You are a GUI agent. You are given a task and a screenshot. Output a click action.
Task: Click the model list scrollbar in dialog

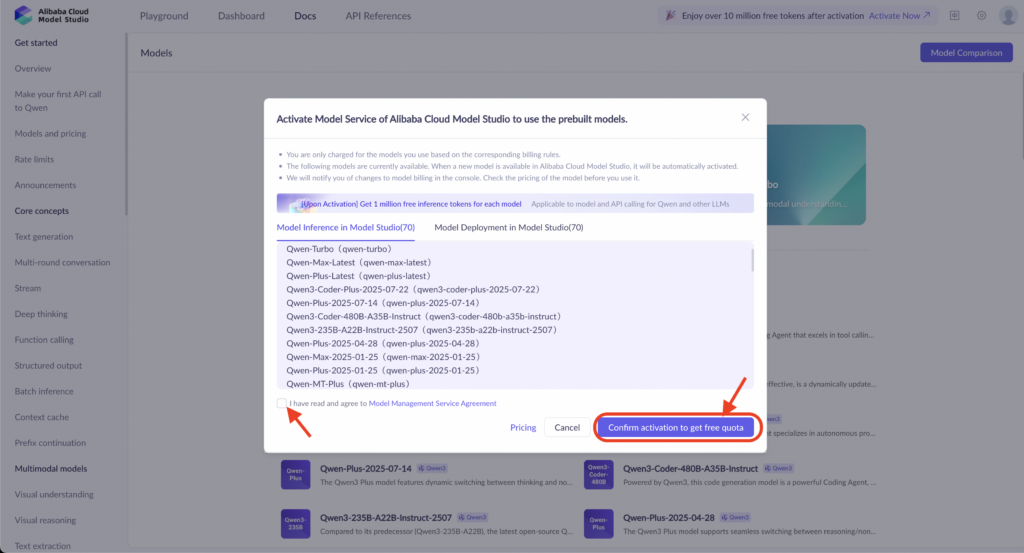[752, 260]
